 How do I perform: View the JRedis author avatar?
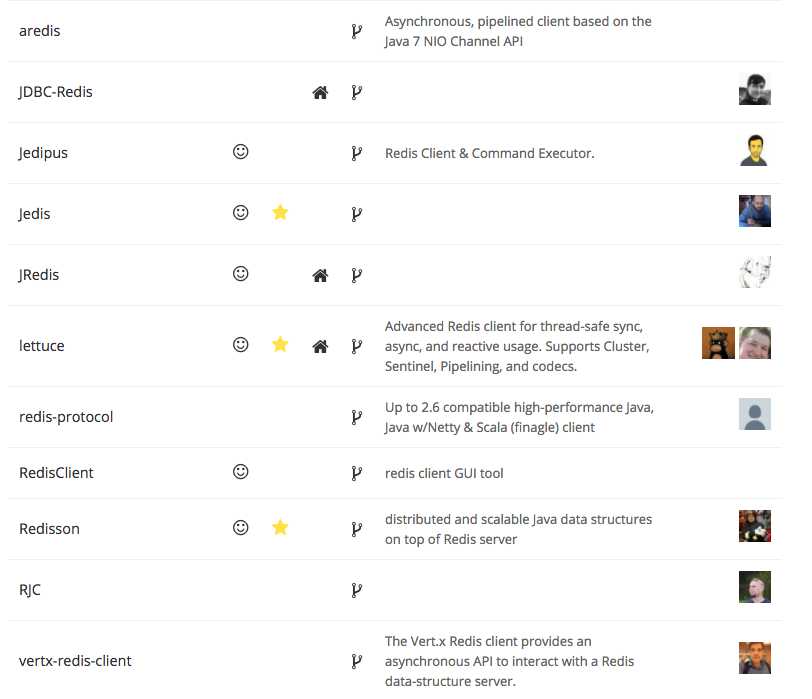point(755,272)
